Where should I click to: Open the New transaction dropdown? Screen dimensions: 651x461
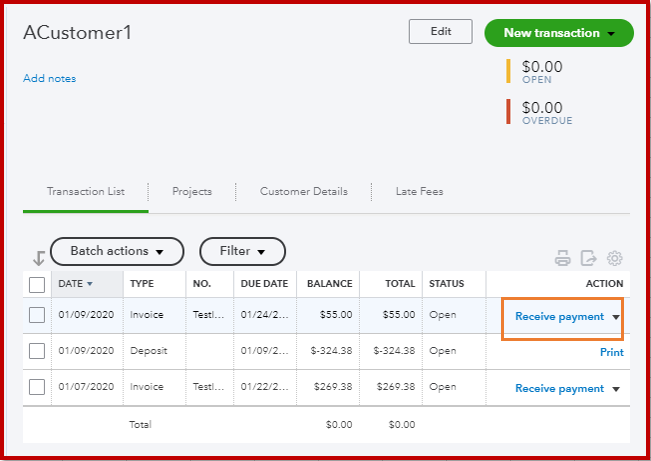pyautogui.click(x=559, y=33)
